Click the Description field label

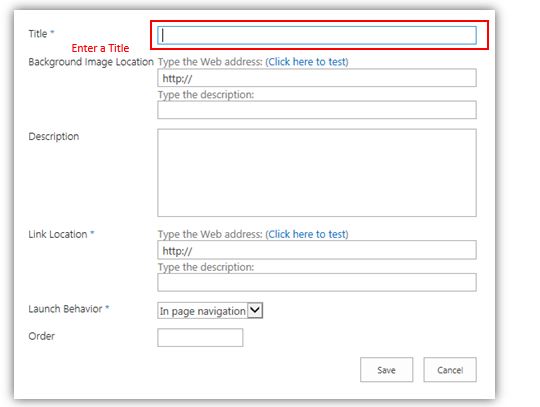(x=54, y=136)
